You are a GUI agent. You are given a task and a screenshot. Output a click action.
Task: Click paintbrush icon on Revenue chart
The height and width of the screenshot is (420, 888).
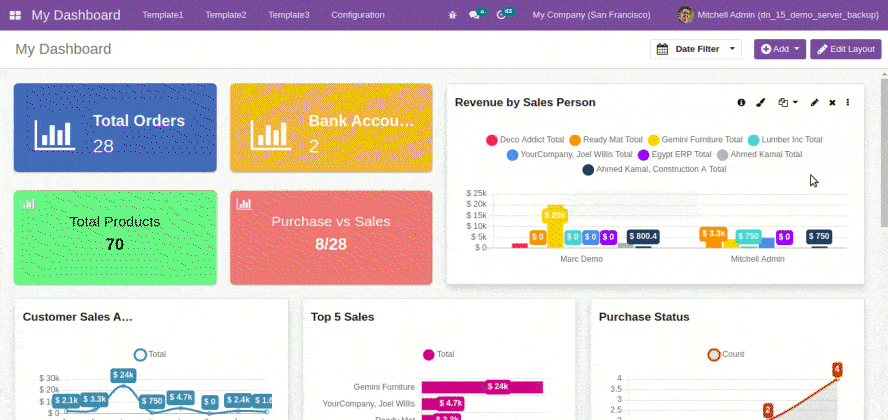pos(760,102)
